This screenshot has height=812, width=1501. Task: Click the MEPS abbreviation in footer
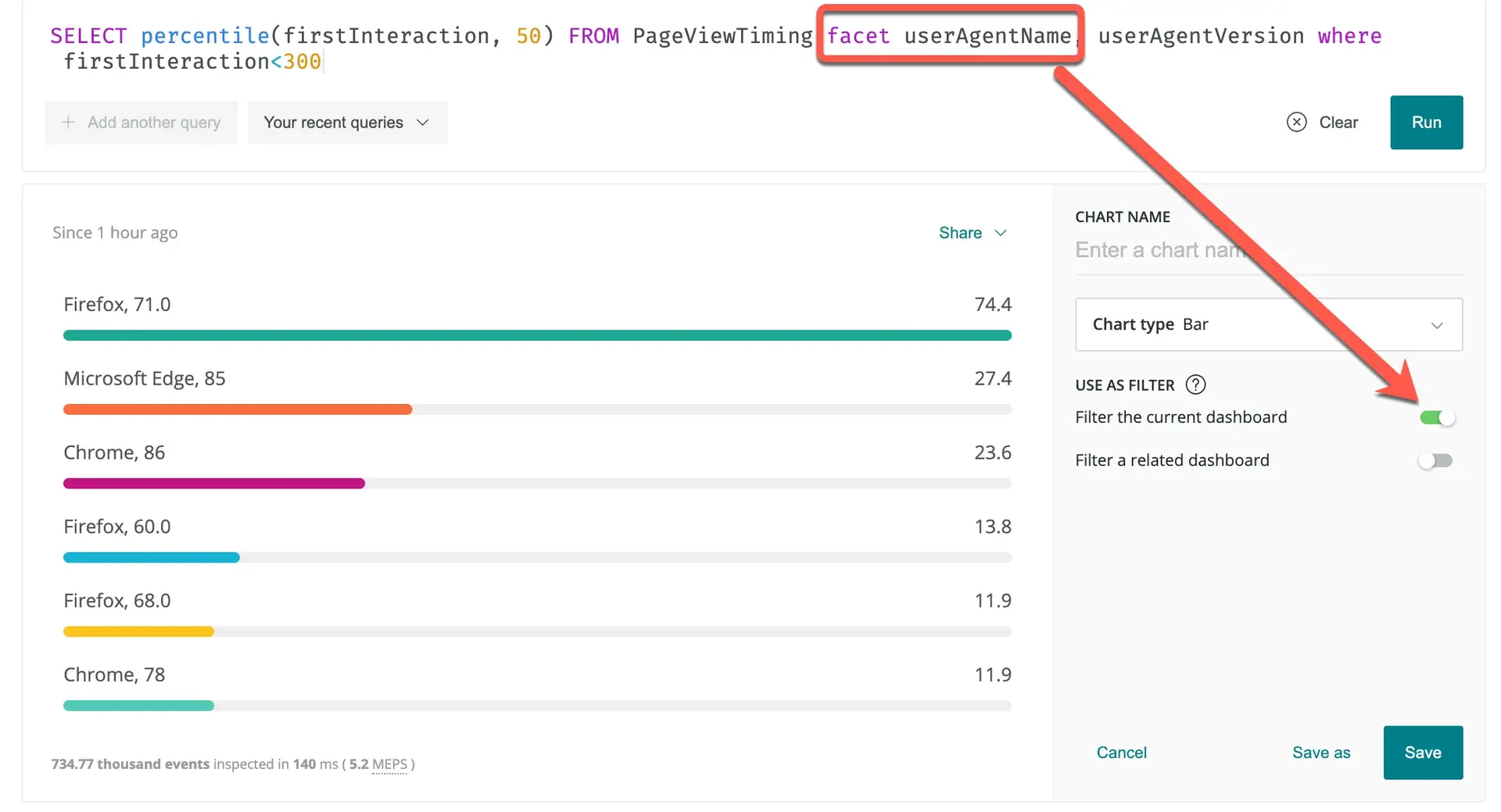389,764
